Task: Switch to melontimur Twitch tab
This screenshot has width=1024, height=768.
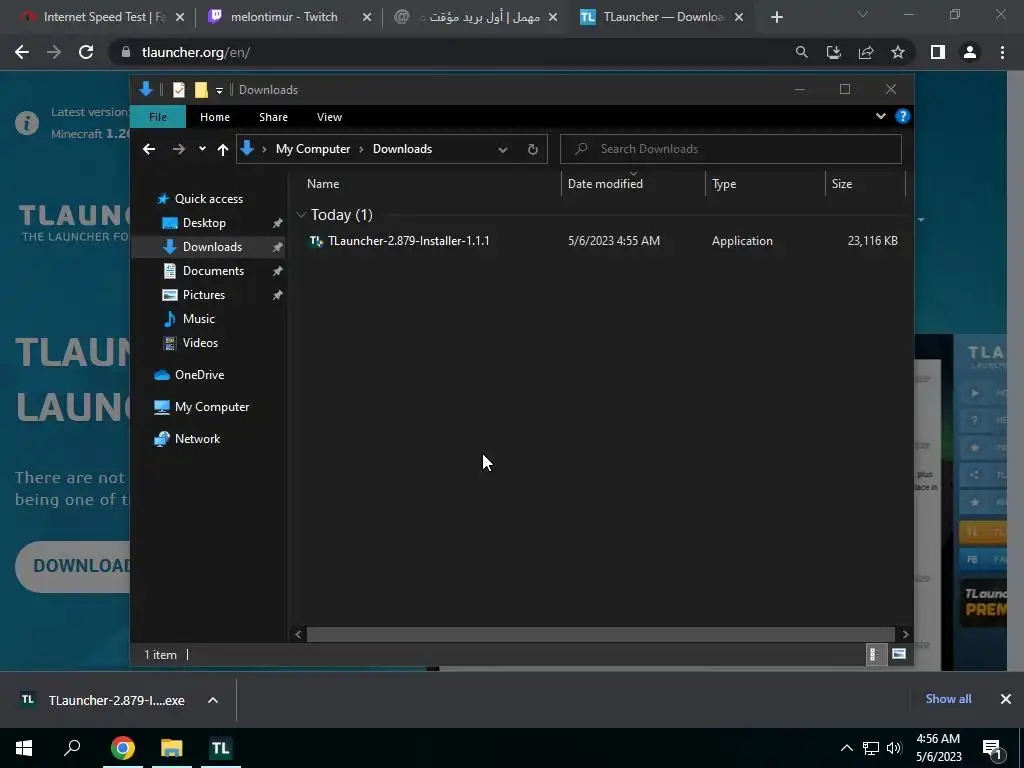Action: (x=284, y=17)
